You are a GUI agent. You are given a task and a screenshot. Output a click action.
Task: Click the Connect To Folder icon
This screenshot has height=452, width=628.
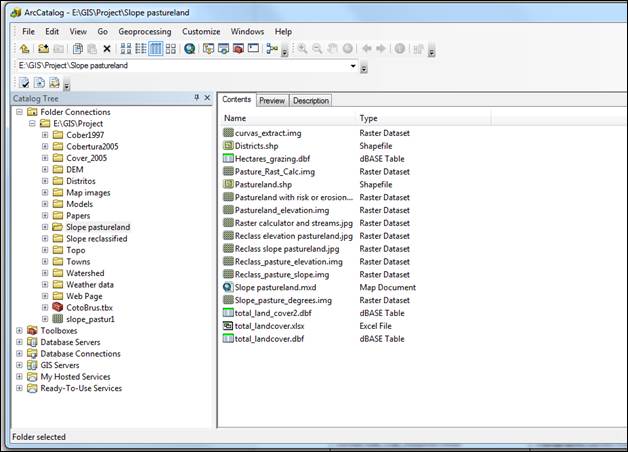tap(43, 48)
